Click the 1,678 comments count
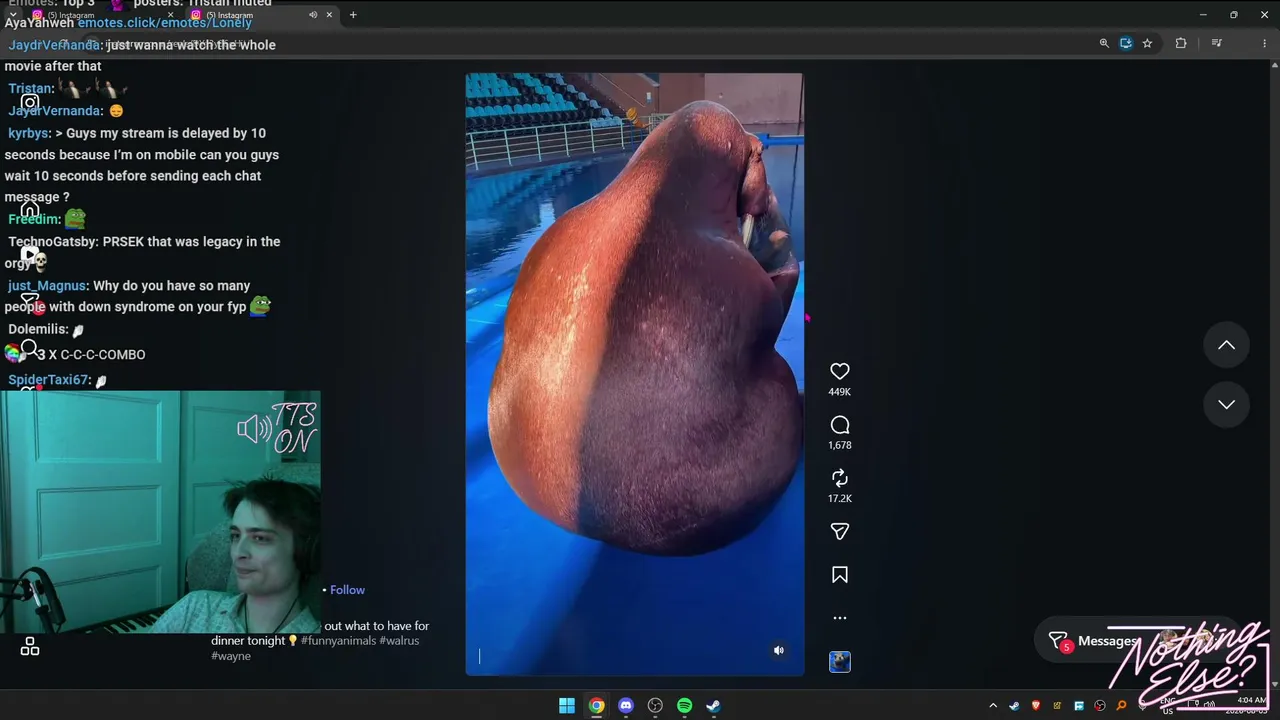Image resolution: width=1280 pixels, height=720 pixels. click(840, 445)
